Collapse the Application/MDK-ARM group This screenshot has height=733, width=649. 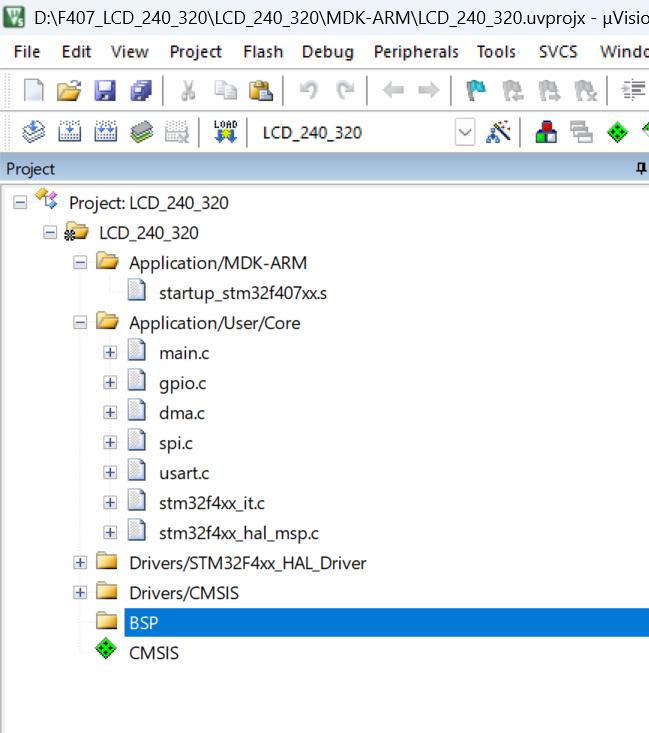(80, 263)
